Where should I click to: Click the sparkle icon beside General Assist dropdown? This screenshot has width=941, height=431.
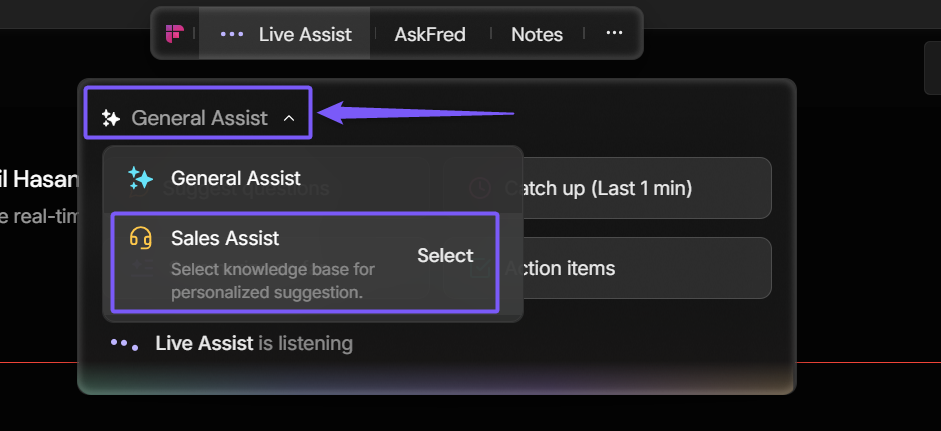pos(111,118)
